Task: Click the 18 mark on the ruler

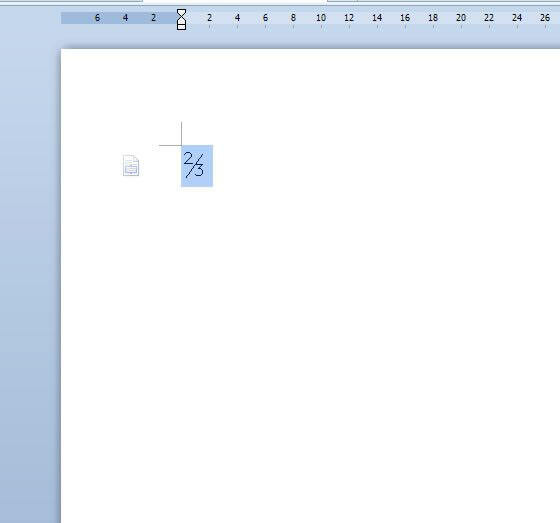Action: pyautogui.click(x=433, y=18)
